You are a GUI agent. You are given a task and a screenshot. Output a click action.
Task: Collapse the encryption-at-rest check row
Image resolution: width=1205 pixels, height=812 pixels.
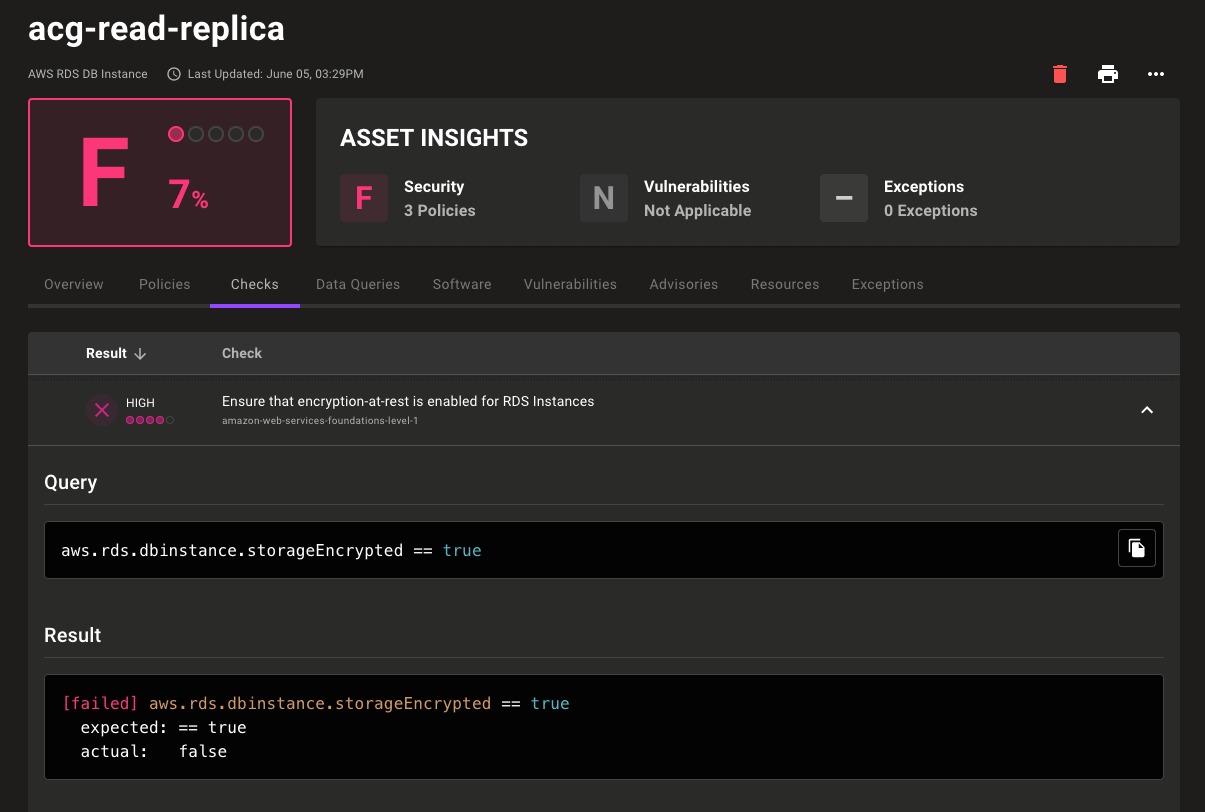1147,410
